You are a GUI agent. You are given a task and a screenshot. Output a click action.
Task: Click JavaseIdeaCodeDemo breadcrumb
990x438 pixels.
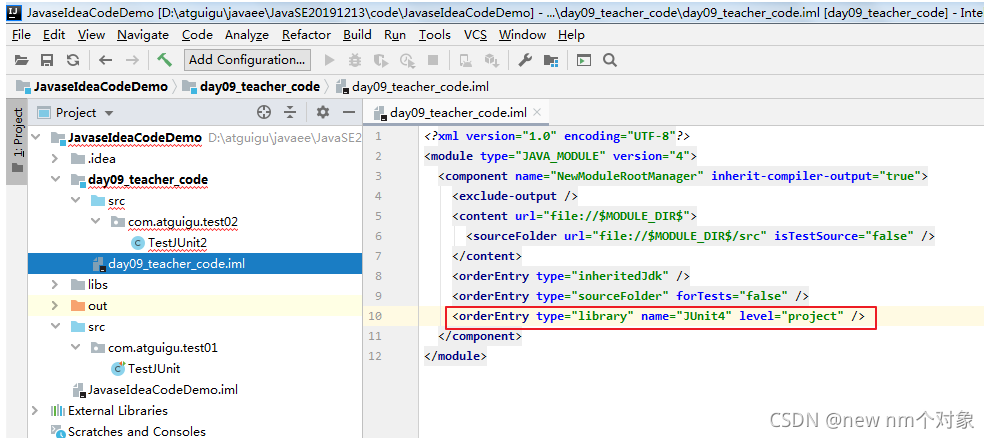click(x=93, y=86)
